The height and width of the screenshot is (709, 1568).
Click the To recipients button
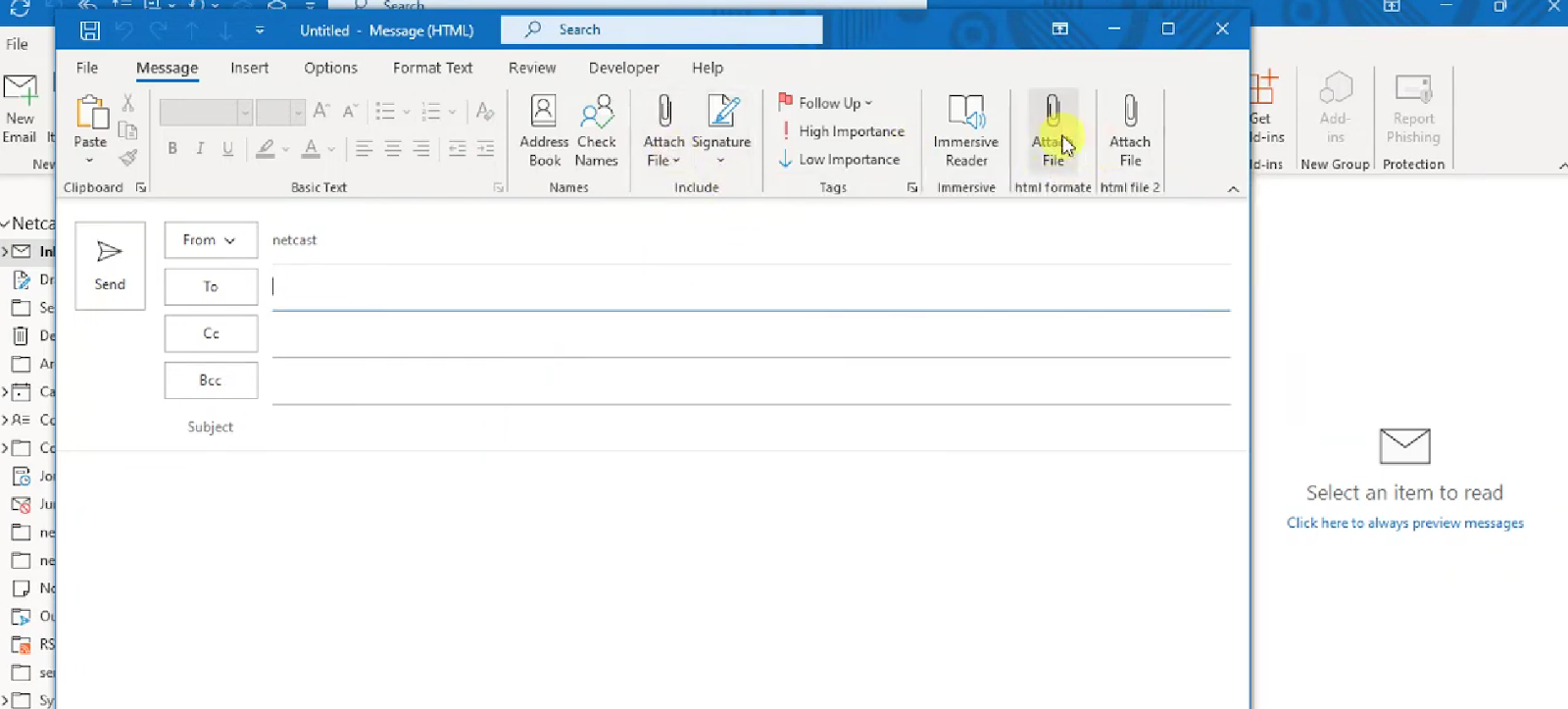tap(211, 286)
